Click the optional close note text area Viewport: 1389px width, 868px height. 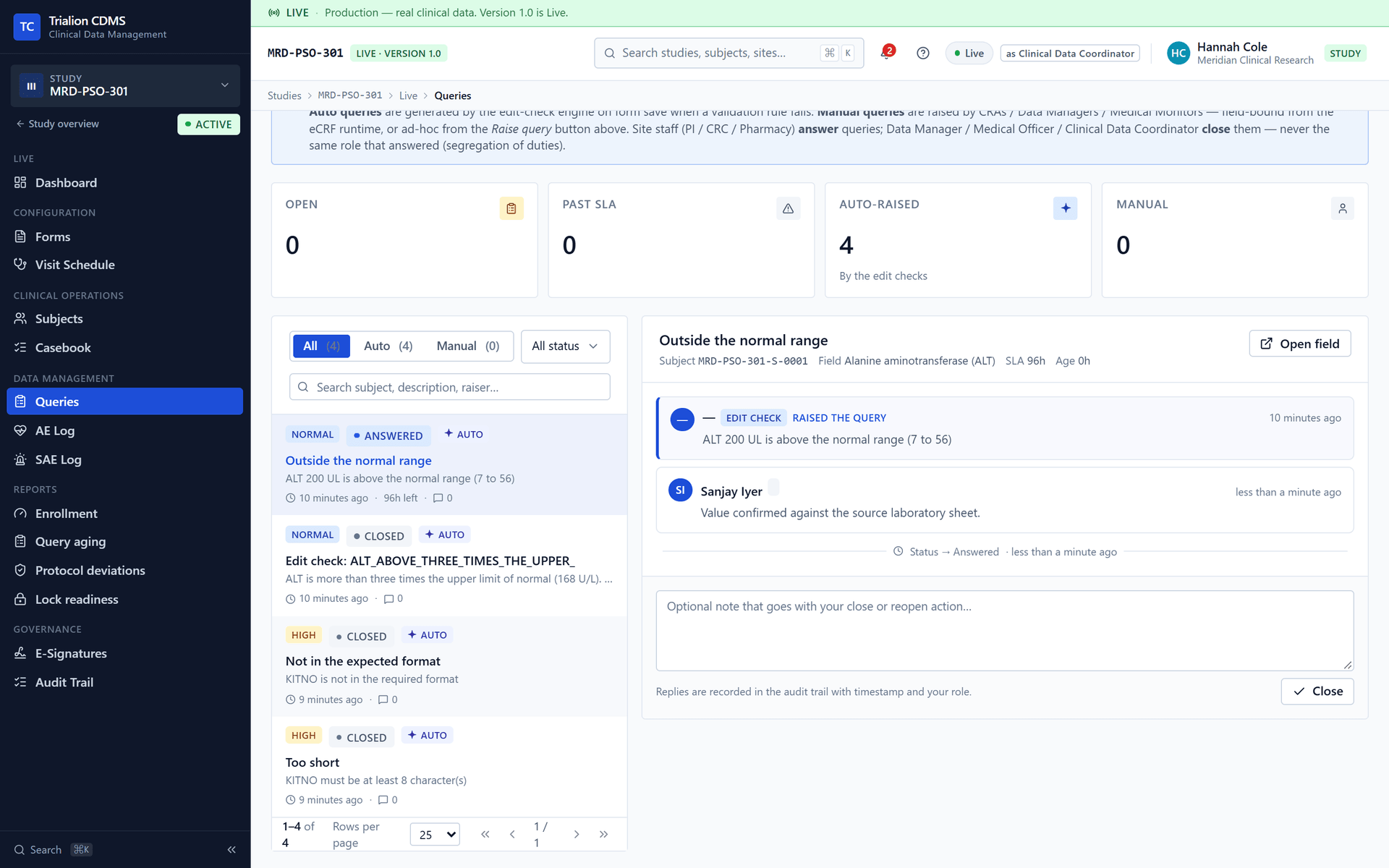point(1004,631)
